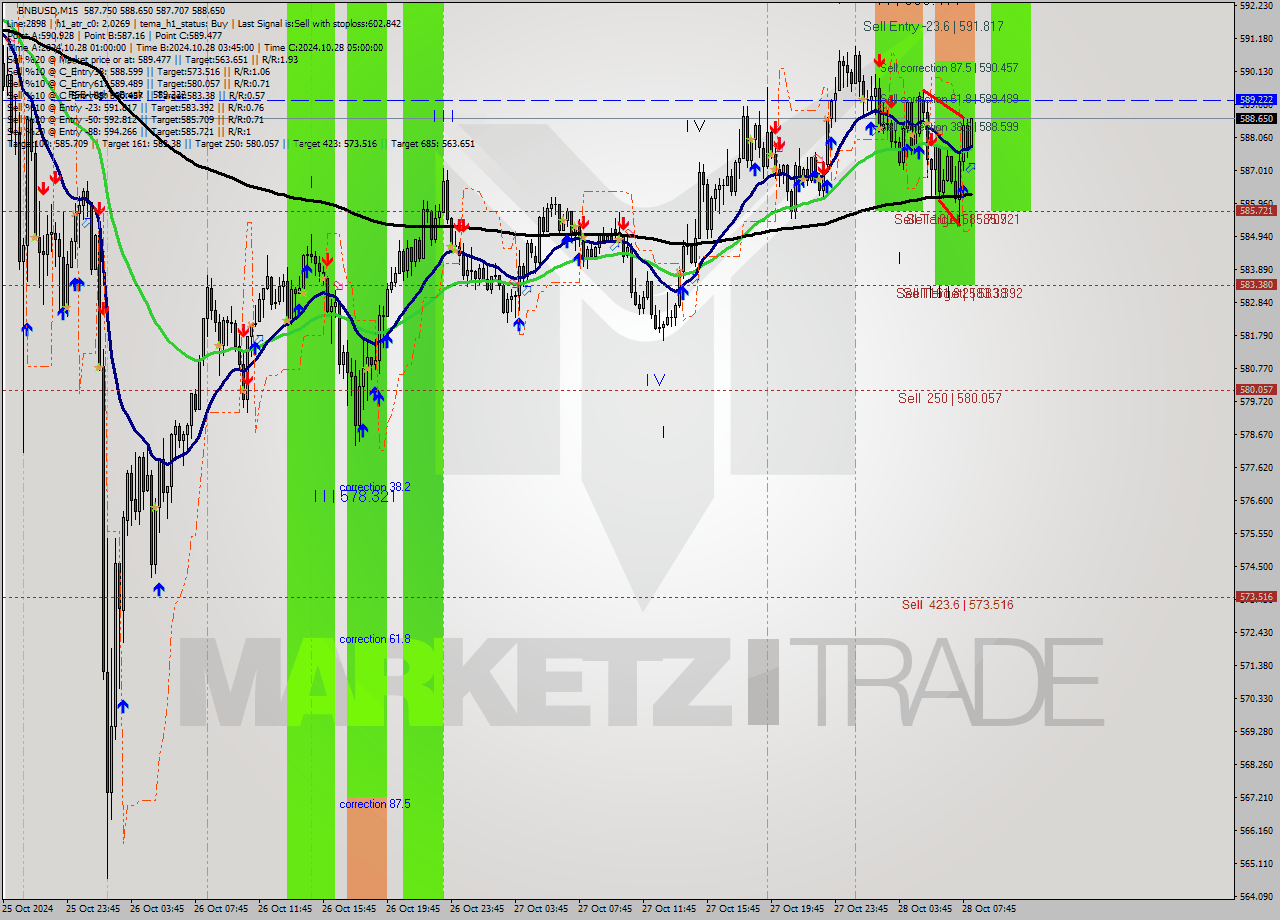Image resolution: width=1280 pixels, height=920 pixels.
Task: Click 'Sell correction 87.5 | 590.457' label
Action: point(948,68)
